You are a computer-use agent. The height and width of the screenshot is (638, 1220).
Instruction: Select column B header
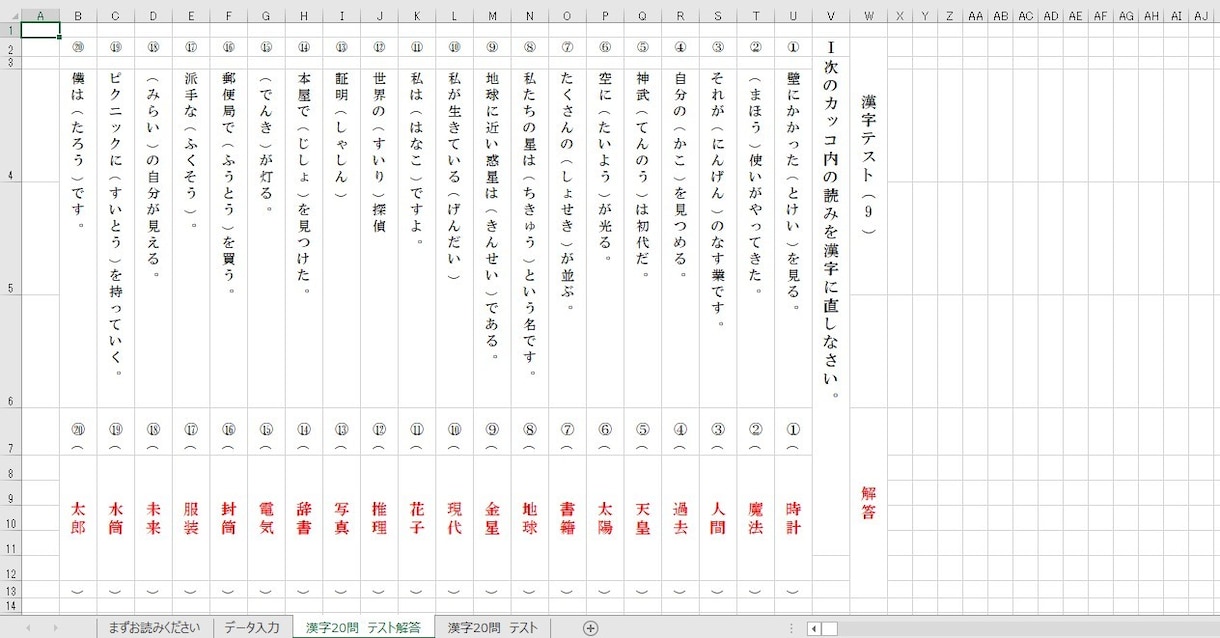(78, 15)
